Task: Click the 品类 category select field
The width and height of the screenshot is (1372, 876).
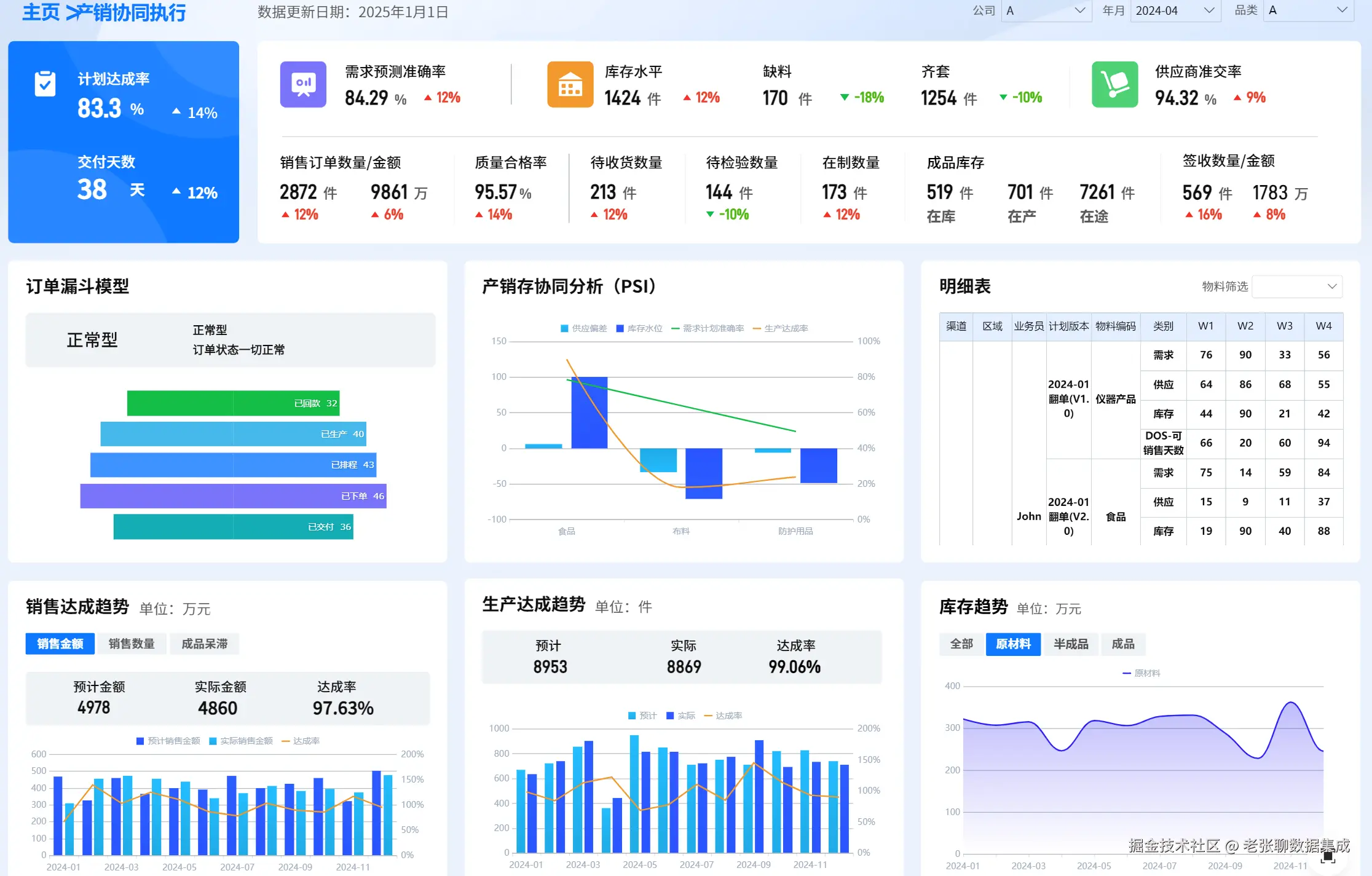Action: (1308, 10)
